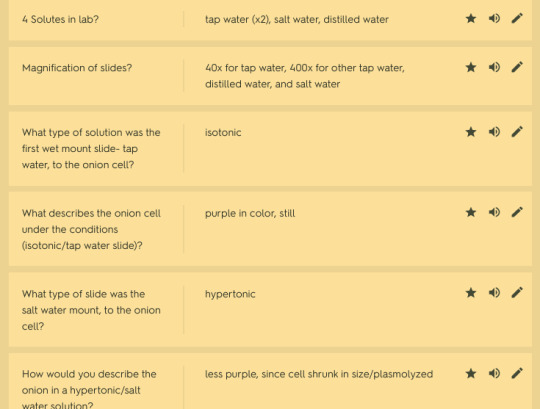Screen dimensions: 540x409
Task: Select the term 'Magnification of slides?'
Action: [77, 68]
